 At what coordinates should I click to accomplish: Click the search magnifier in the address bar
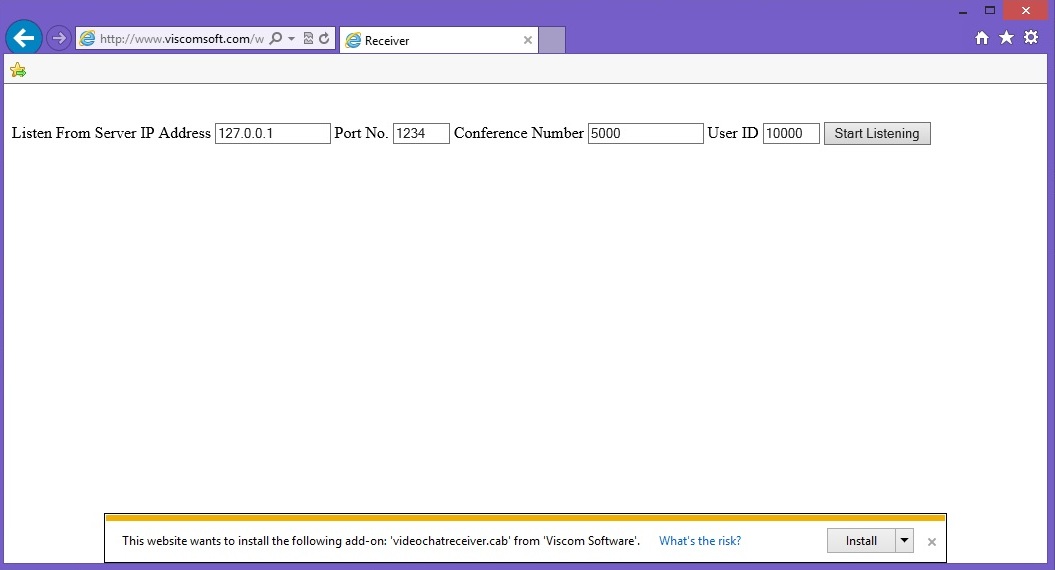coord(276,39)
